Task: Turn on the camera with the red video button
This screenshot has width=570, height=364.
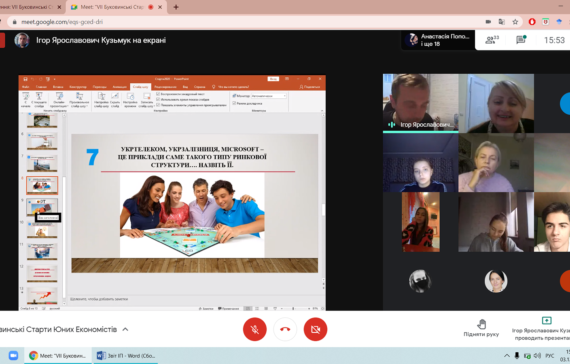Action: (x=315, y=329)
